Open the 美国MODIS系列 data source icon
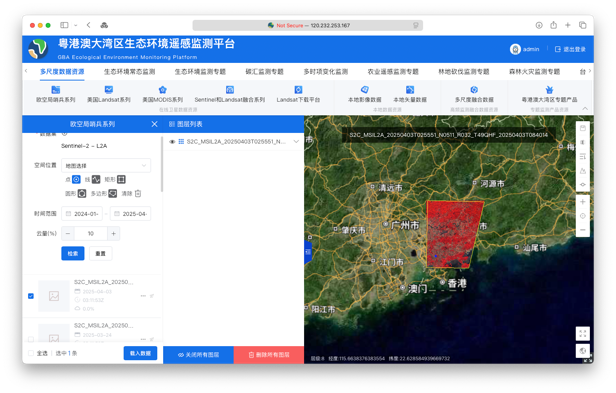This screenshot has height=393, width=616. coord(163,90)
